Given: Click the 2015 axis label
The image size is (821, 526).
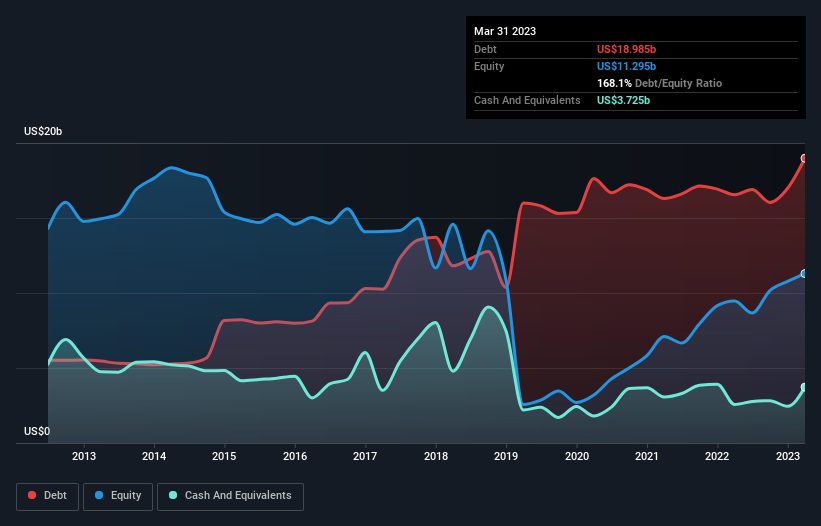Looking at the screenshot, I should [x=224, y=456].
